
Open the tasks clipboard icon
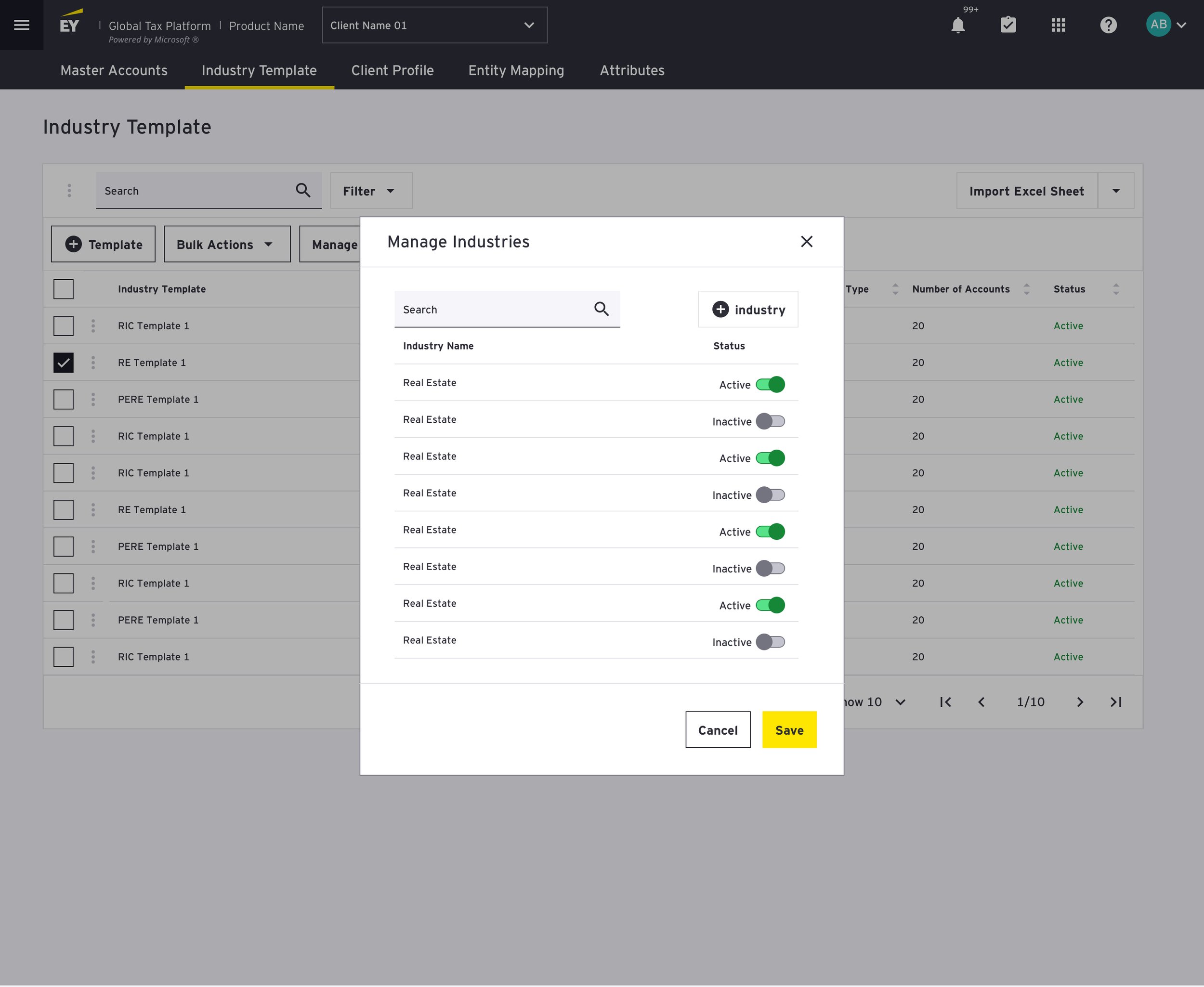(x=1008, y=25)
